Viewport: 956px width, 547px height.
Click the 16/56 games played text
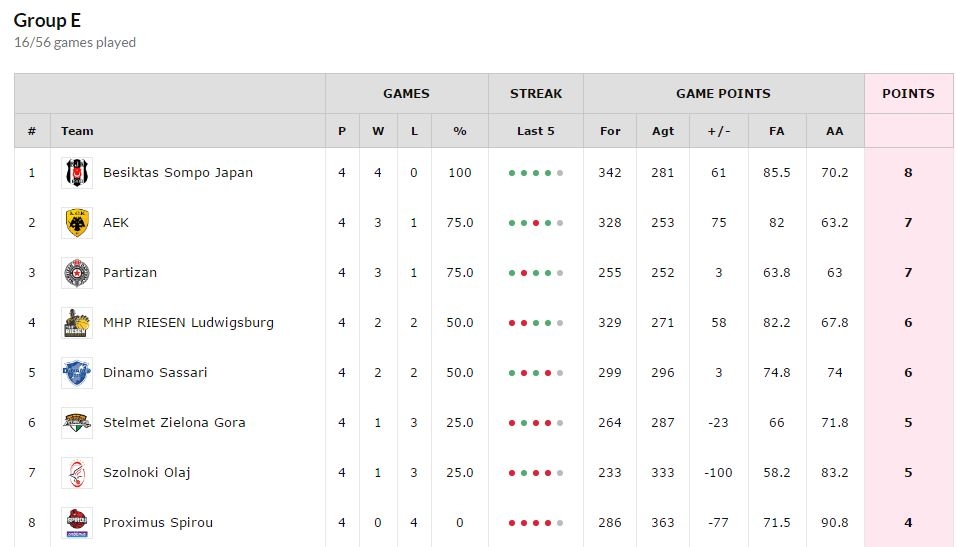pos(74,43)
